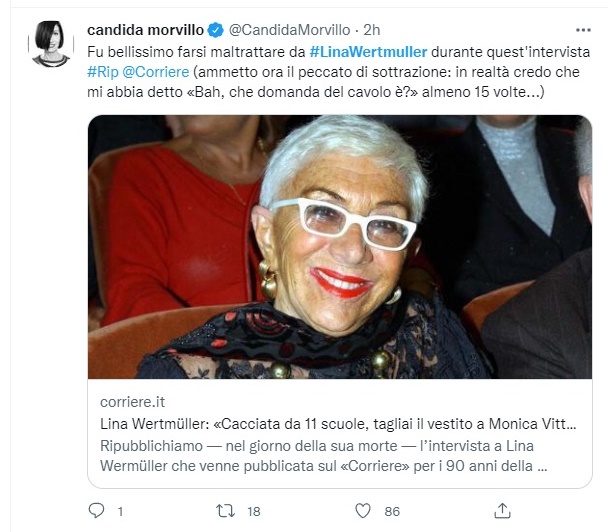This screenshot has height=532, width=608.
Task: Open the Lina Wertmüller article photo
Action: 340,247
